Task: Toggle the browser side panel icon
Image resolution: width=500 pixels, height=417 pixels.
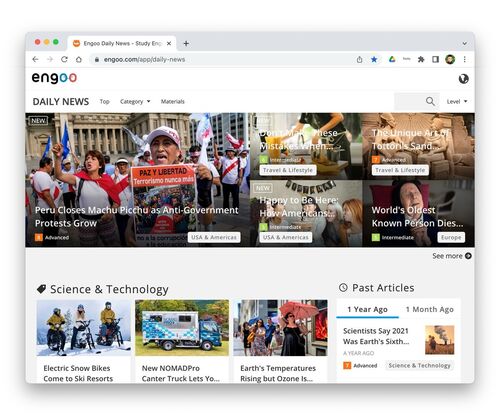Action: (435, 59)
